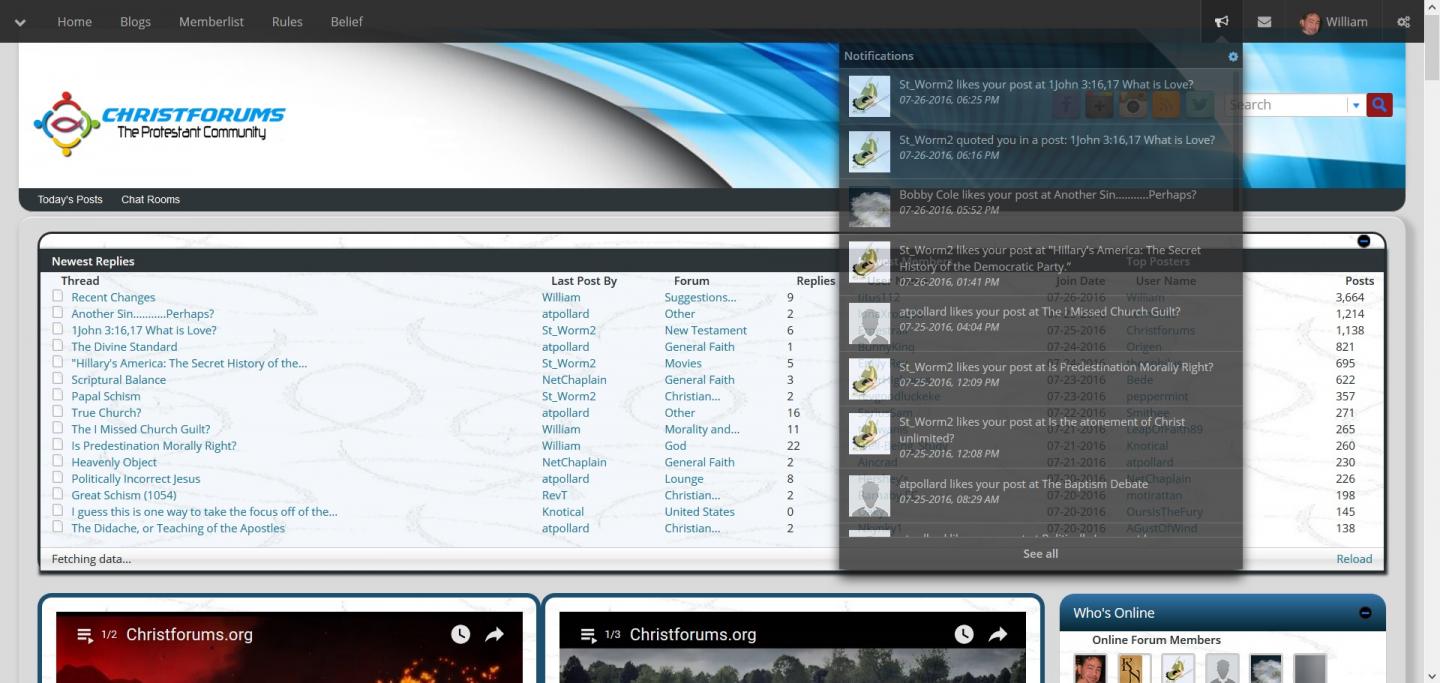This screenshot has height=683, width=1440.
Task: Click the plain gray online member avatar
Action: [1310, 668]
